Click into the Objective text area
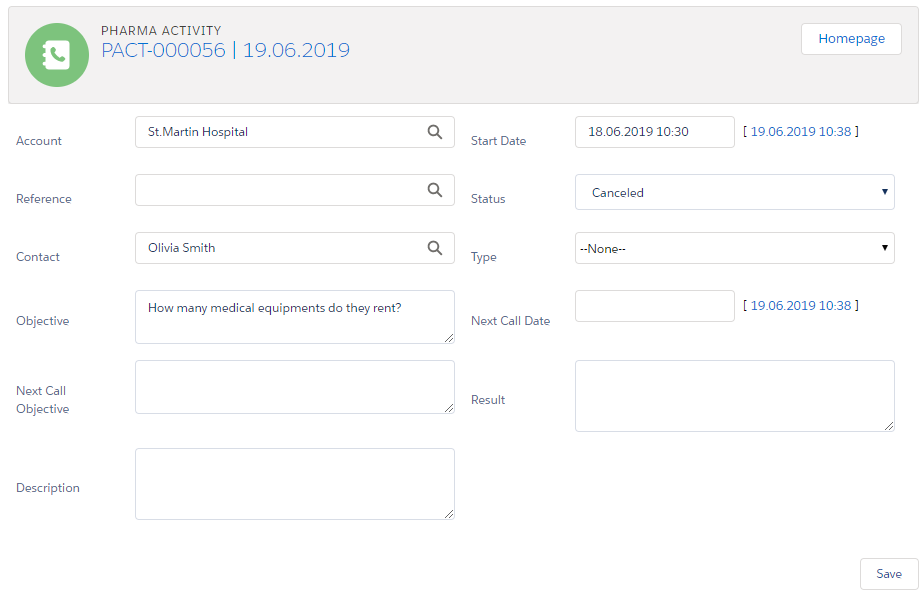 [294, 317]
